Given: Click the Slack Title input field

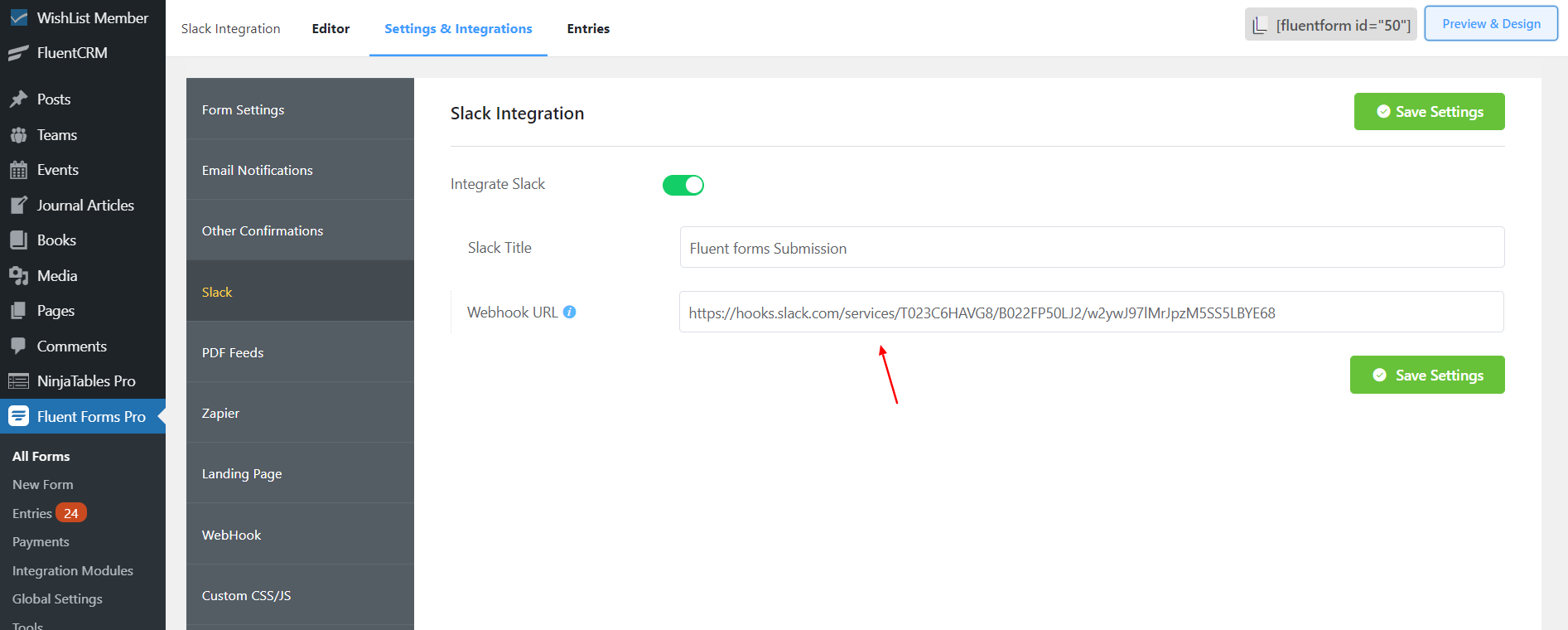Looking at the screenshot, I should 1092,247.
